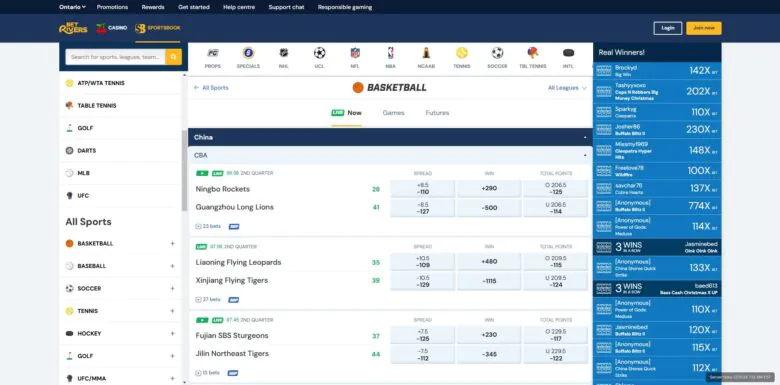The image size is (780, 385).
Task: Switch to the Games tab
Action: pyautogui.click(x=393, y=113)
